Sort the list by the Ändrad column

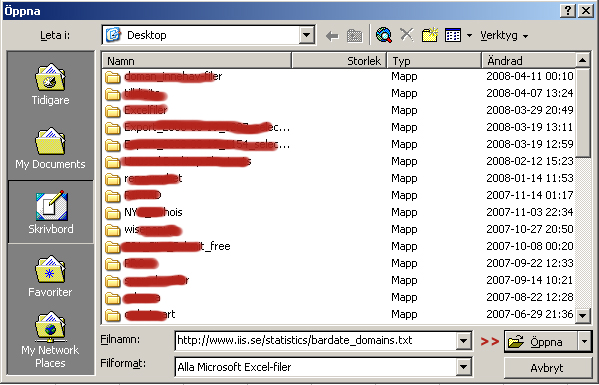click(529, 61)
